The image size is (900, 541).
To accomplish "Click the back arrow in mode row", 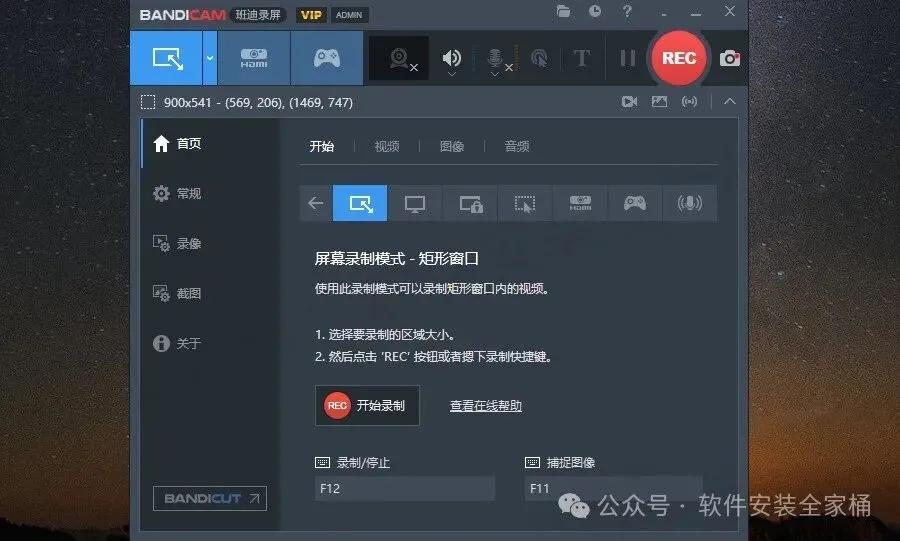I will click(316, 203).
